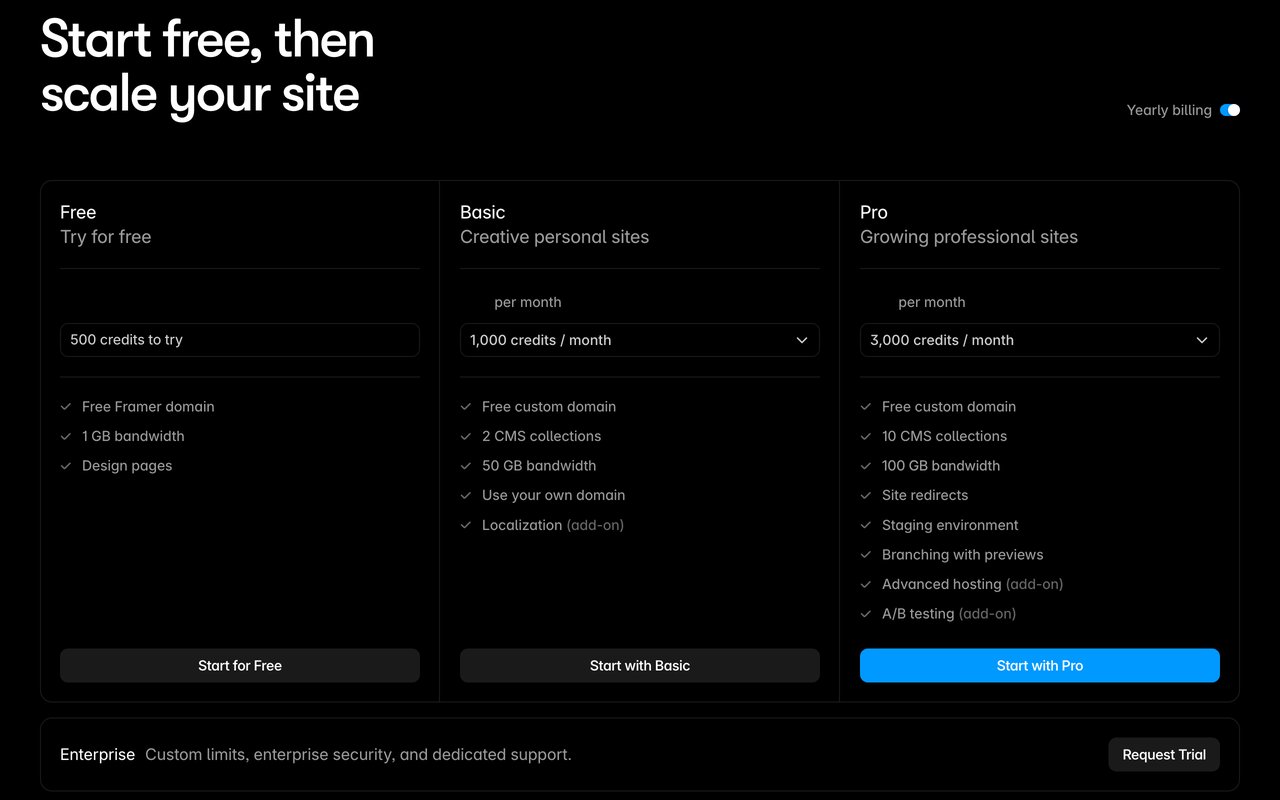Click the Yearly billing label text

pyautogui.click(x=1169, y=110)
